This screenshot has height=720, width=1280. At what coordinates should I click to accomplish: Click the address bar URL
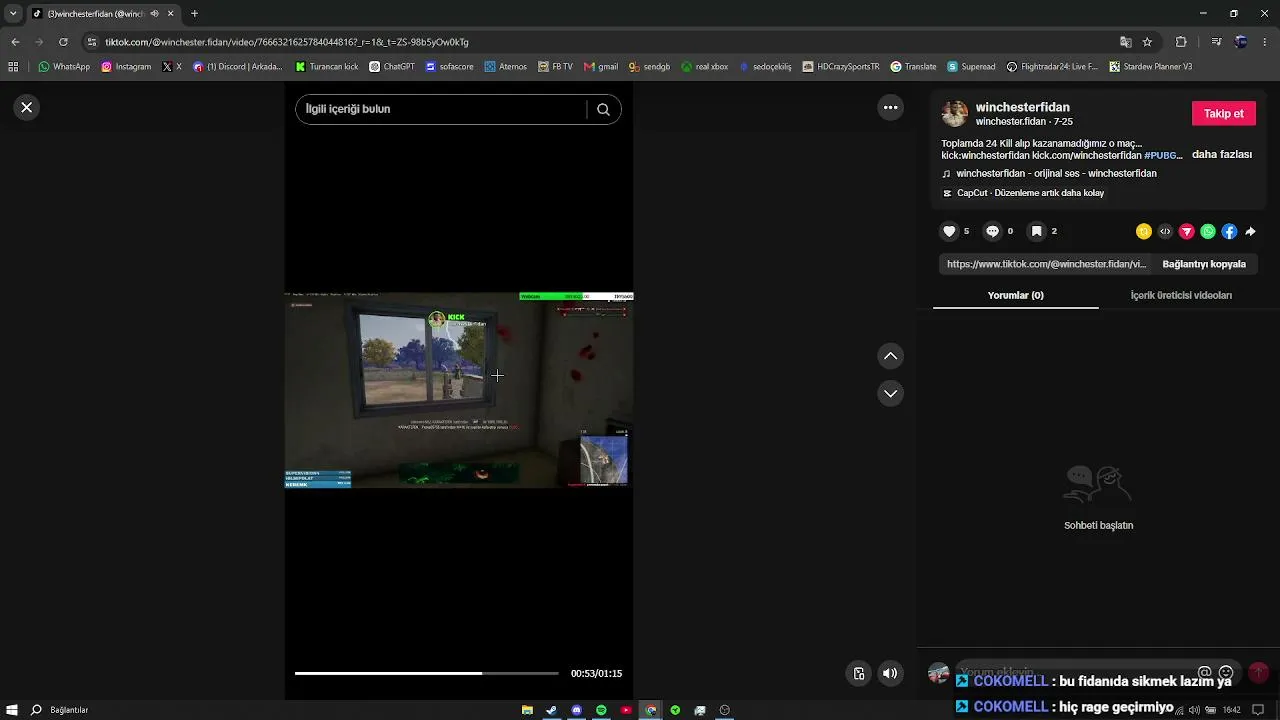(x=287, y=42)
